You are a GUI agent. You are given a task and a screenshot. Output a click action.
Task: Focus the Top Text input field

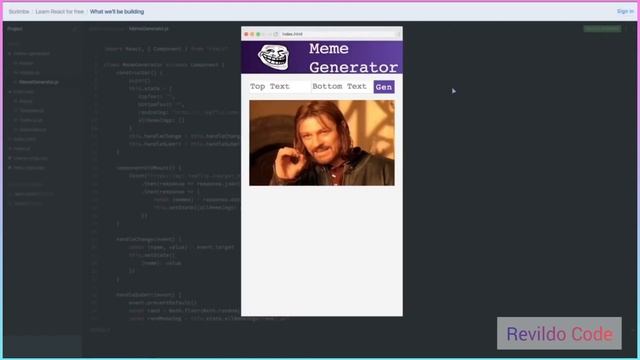(280, 87)
